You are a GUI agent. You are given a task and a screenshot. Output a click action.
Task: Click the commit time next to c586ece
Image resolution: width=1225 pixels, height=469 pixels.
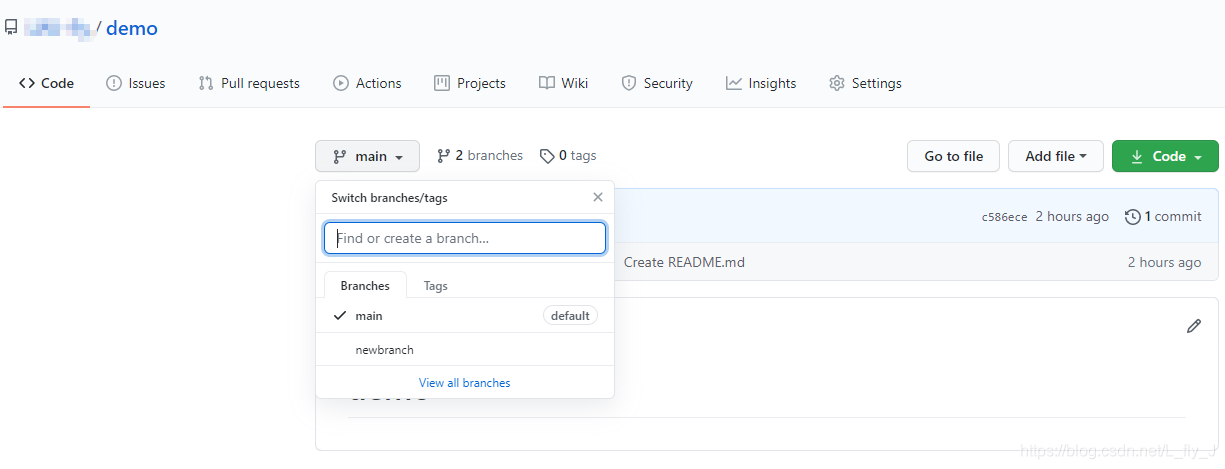point(1072,216)
